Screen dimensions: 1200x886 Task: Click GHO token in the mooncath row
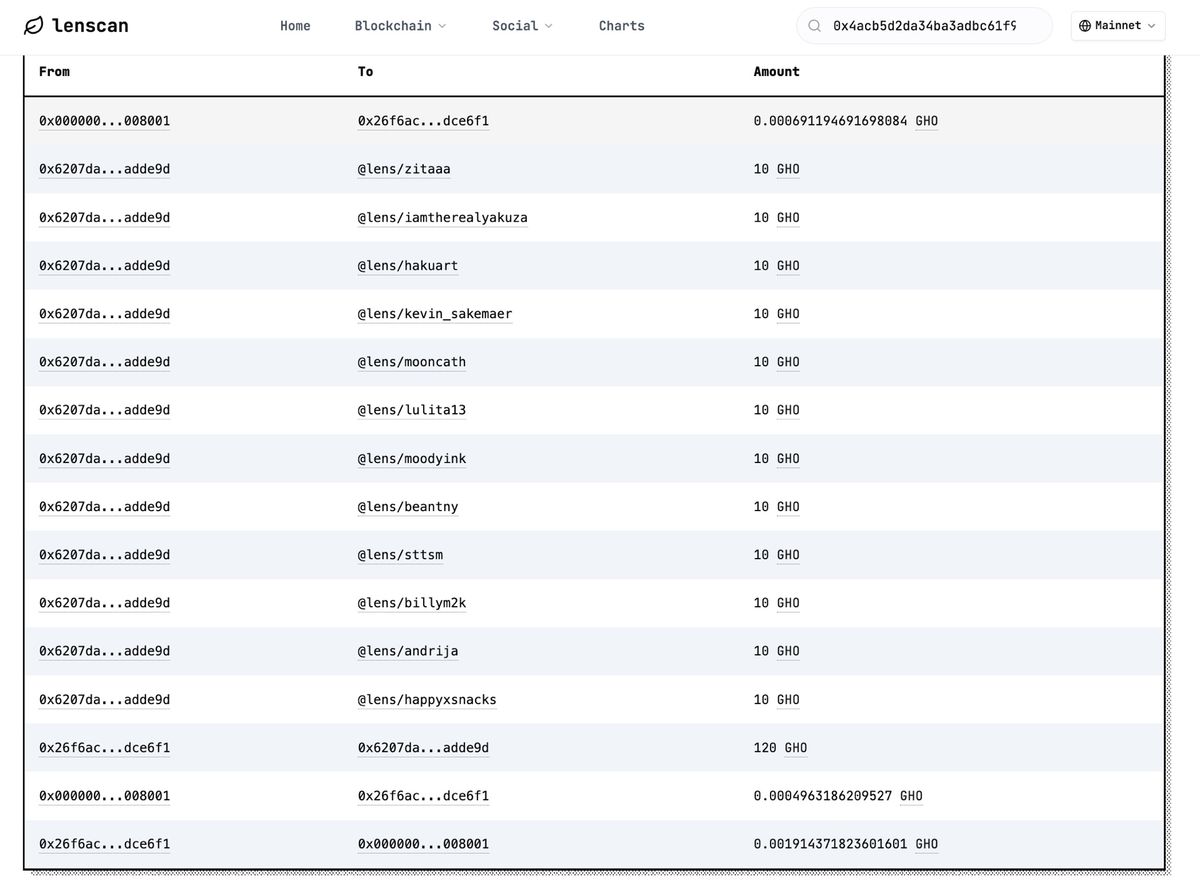point(788,361)
